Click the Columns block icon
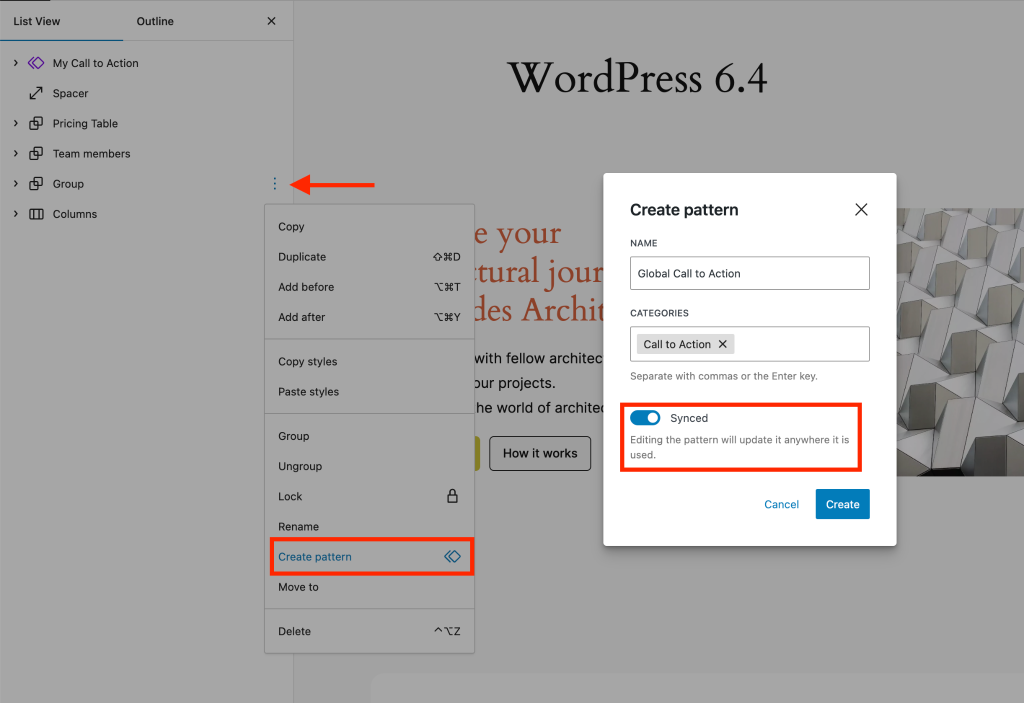 [36, 214]
